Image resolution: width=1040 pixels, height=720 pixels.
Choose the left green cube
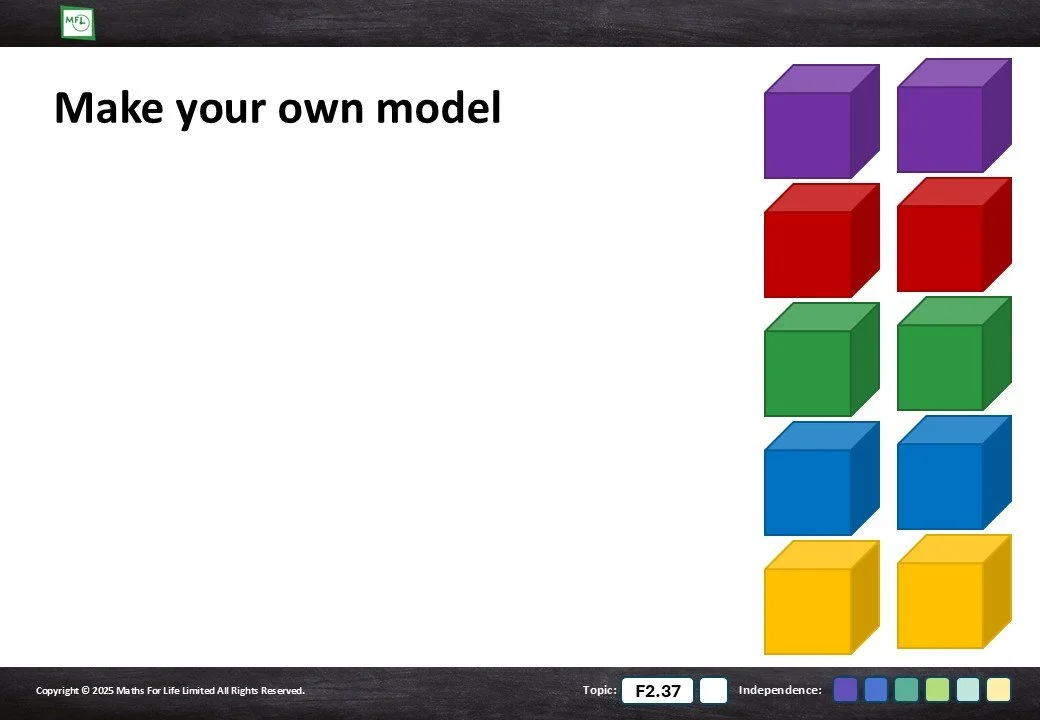pyautogui.click(x=822, y=359)
